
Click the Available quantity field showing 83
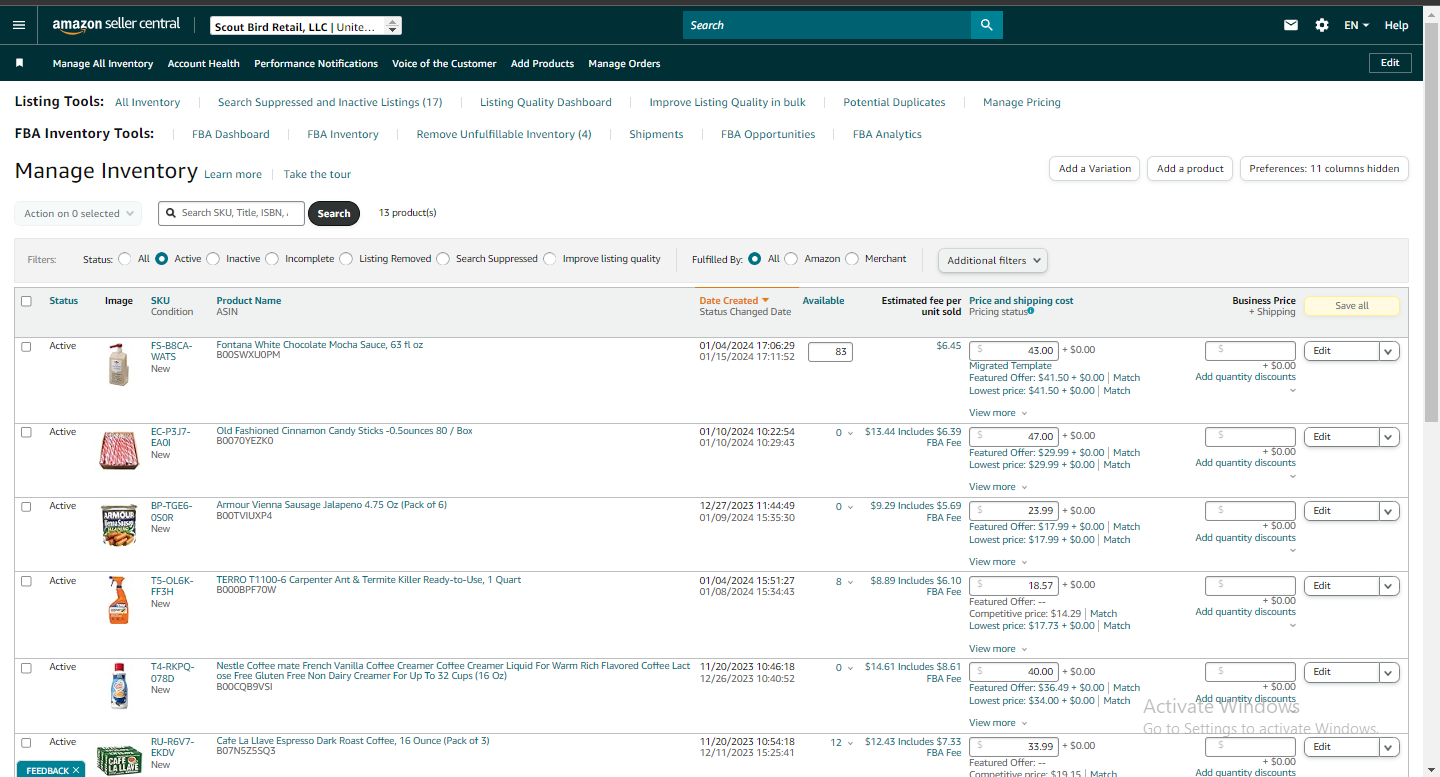(x=830, y=352)
